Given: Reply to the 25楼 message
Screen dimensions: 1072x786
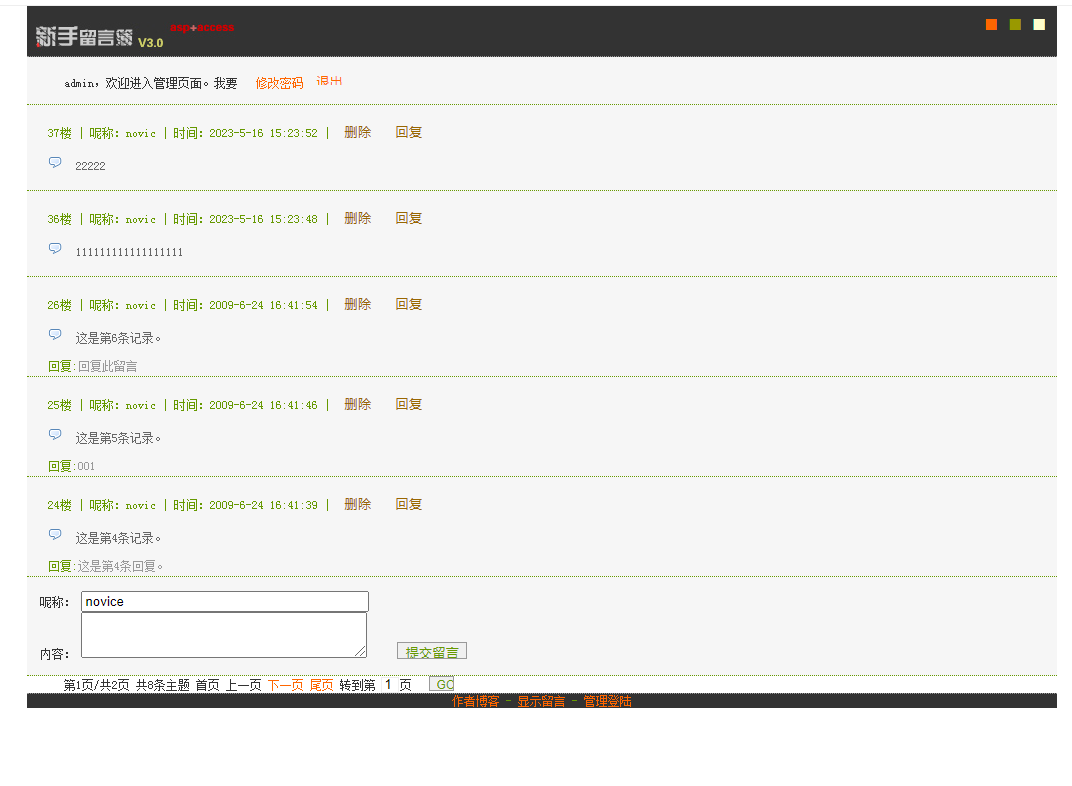Looking at the screenshot, I should point(409,404).
